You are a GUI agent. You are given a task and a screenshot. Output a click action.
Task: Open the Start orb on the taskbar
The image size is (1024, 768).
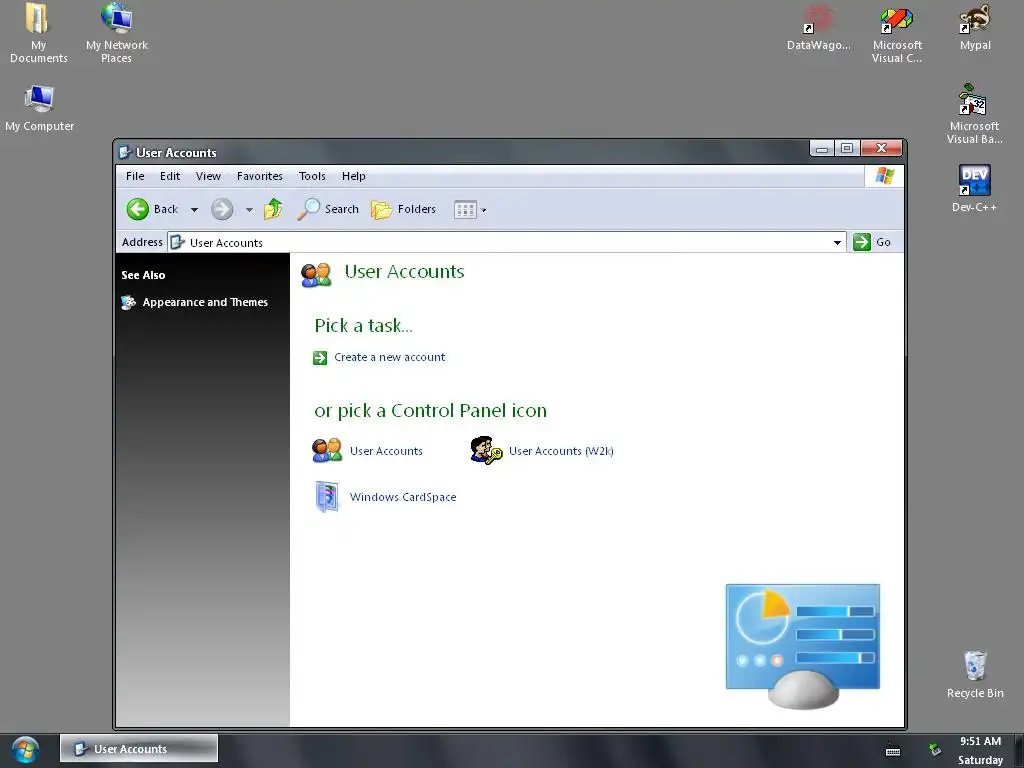25,750
